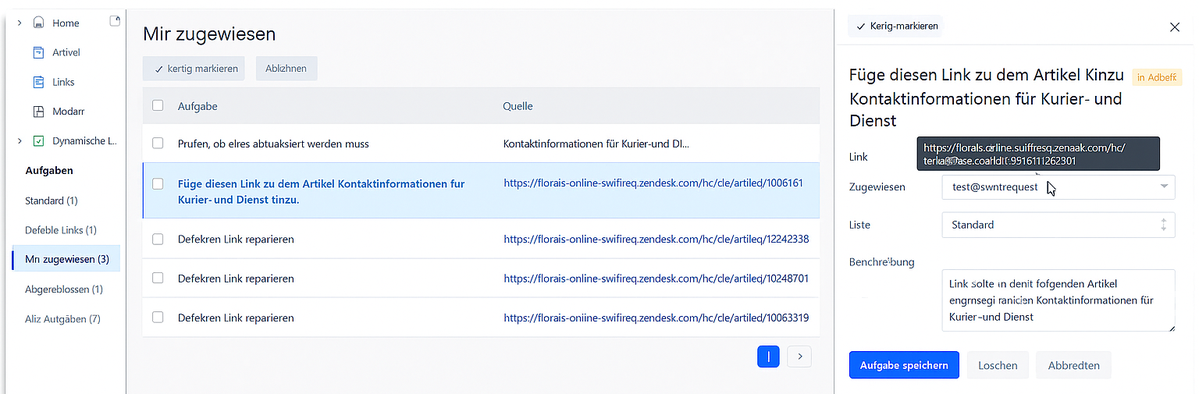Open zendesk link ending 1006161
The image size is (1199, 394).
coord(653,184)
